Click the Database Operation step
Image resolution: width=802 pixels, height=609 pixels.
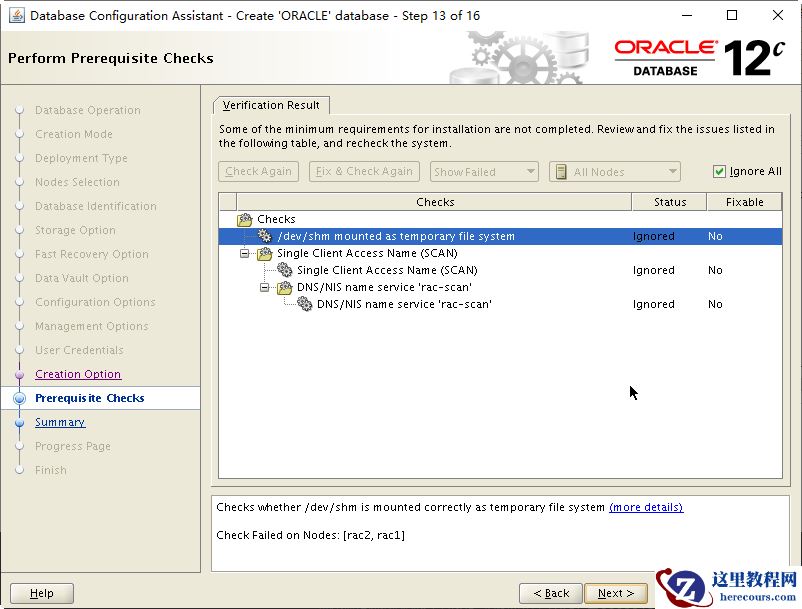coord(87,110)
